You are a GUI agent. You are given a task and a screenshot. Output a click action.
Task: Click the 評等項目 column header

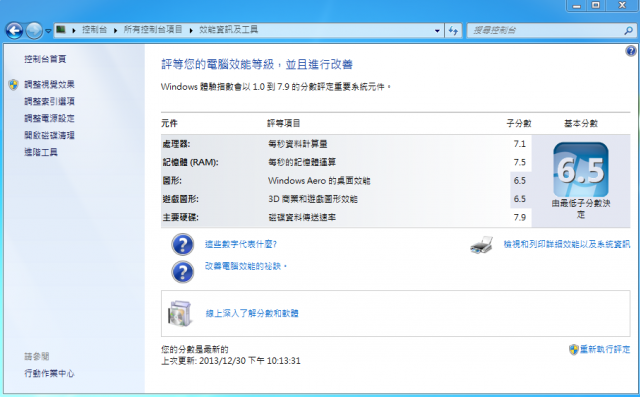(284, 123)
